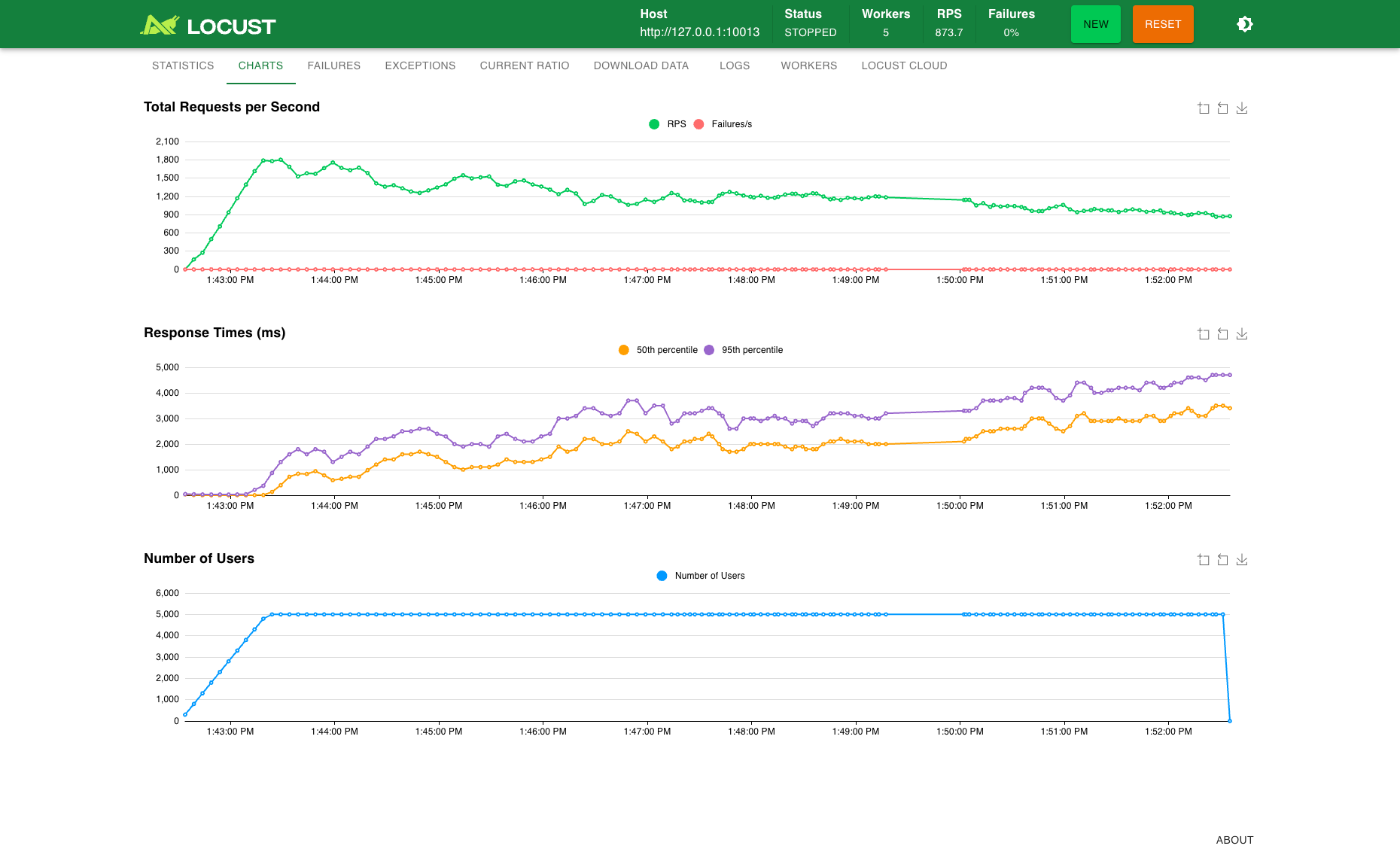The height and width of the screenshot is (855, 1400).
Task: Click the 6,000 label on Users axis
Action: click(x=167, y=593)
